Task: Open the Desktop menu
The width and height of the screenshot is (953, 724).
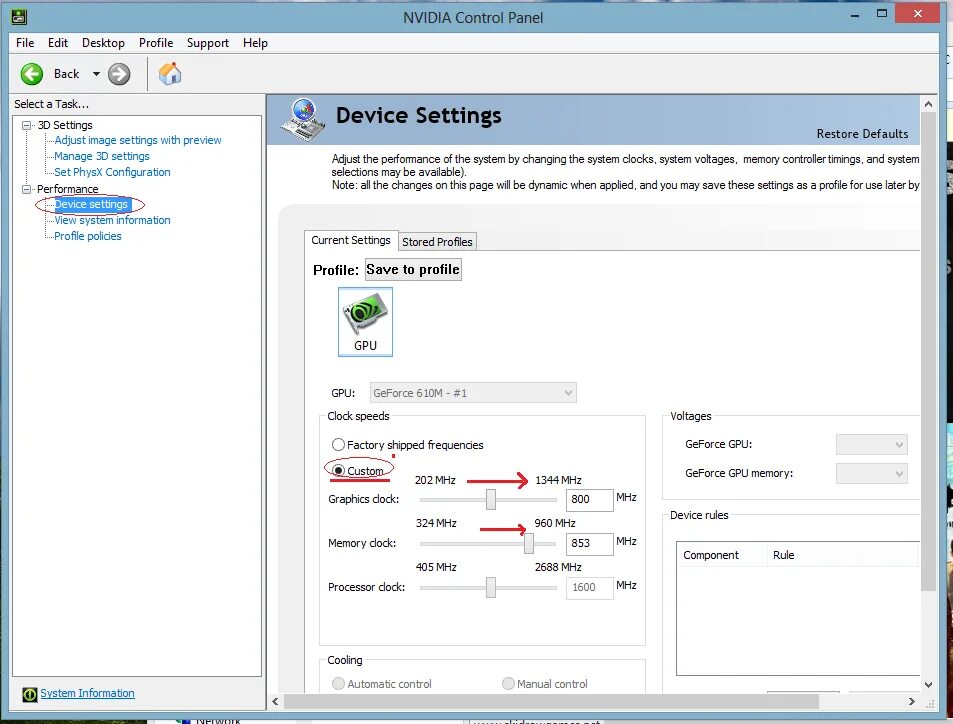Action: [x=103, y=43]
